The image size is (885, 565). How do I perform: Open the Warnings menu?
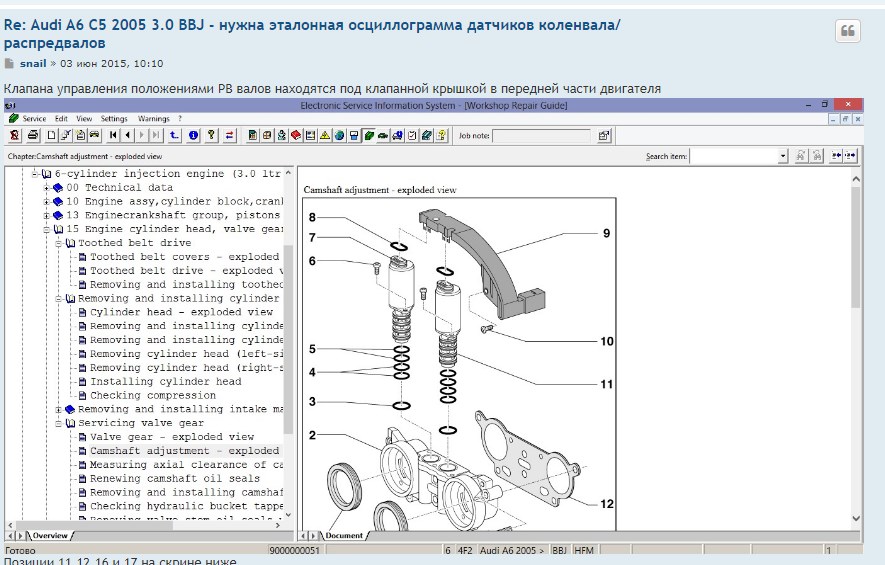(x=154, y=119)
